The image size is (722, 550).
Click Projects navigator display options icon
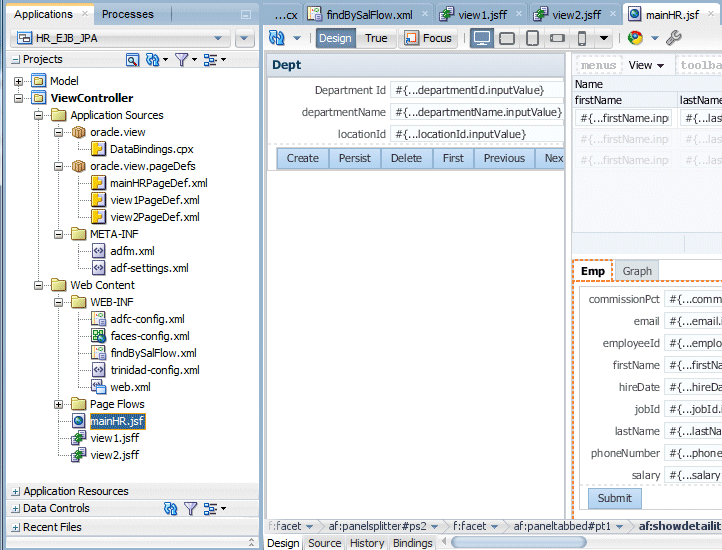pos(210,59)
